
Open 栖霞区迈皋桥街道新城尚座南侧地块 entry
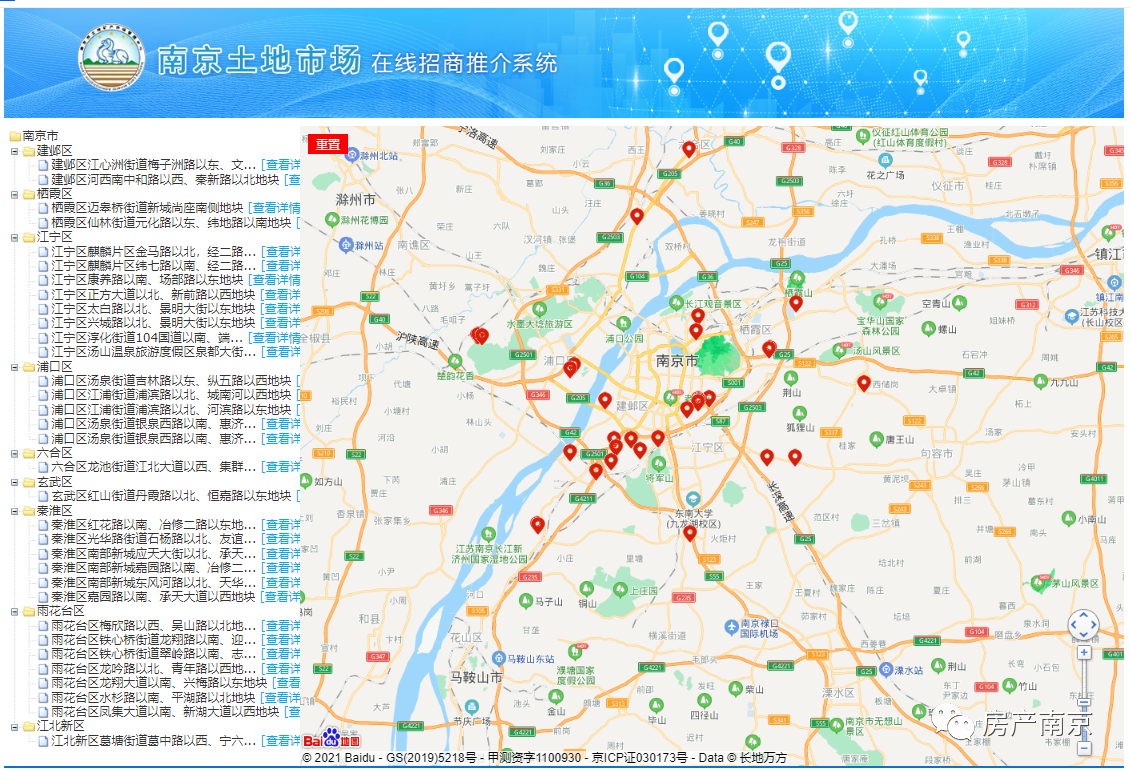point(149,208)
